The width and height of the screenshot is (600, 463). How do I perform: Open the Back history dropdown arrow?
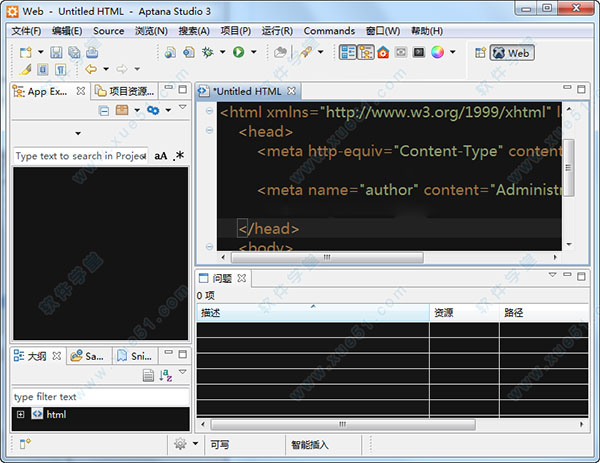[x=106, y=69]
